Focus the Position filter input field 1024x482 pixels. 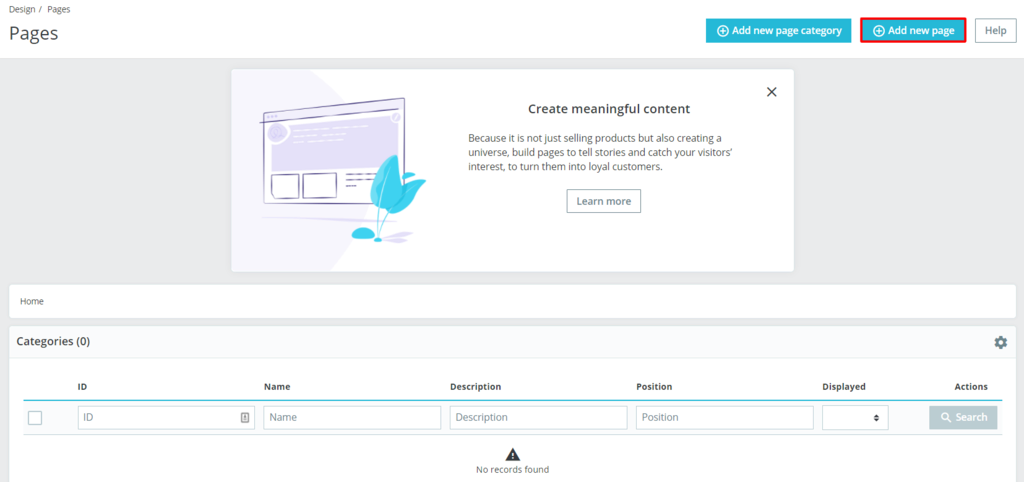point(724,418)
